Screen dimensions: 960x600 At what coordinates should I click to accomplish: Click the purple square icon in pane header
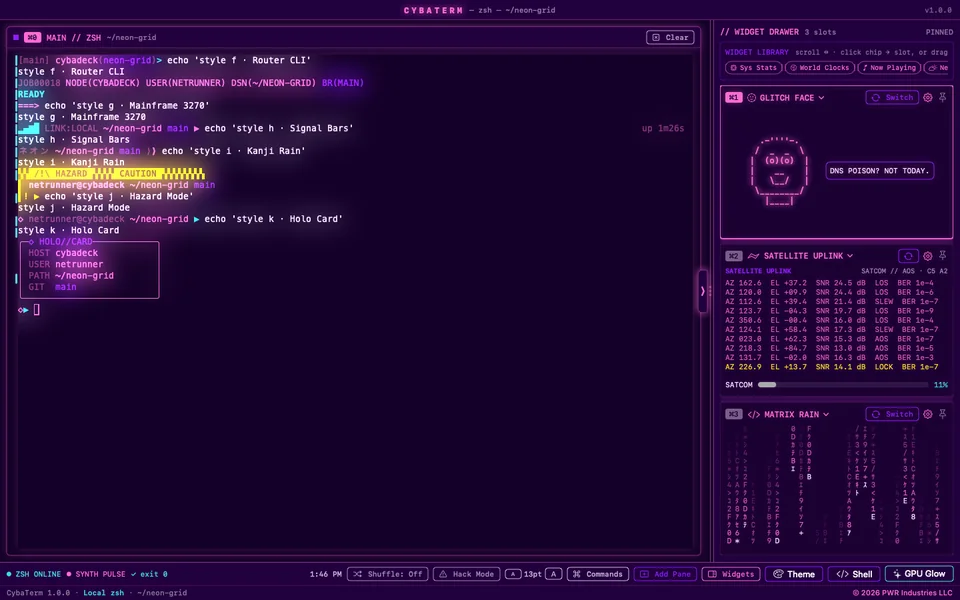tap(16, 37)
